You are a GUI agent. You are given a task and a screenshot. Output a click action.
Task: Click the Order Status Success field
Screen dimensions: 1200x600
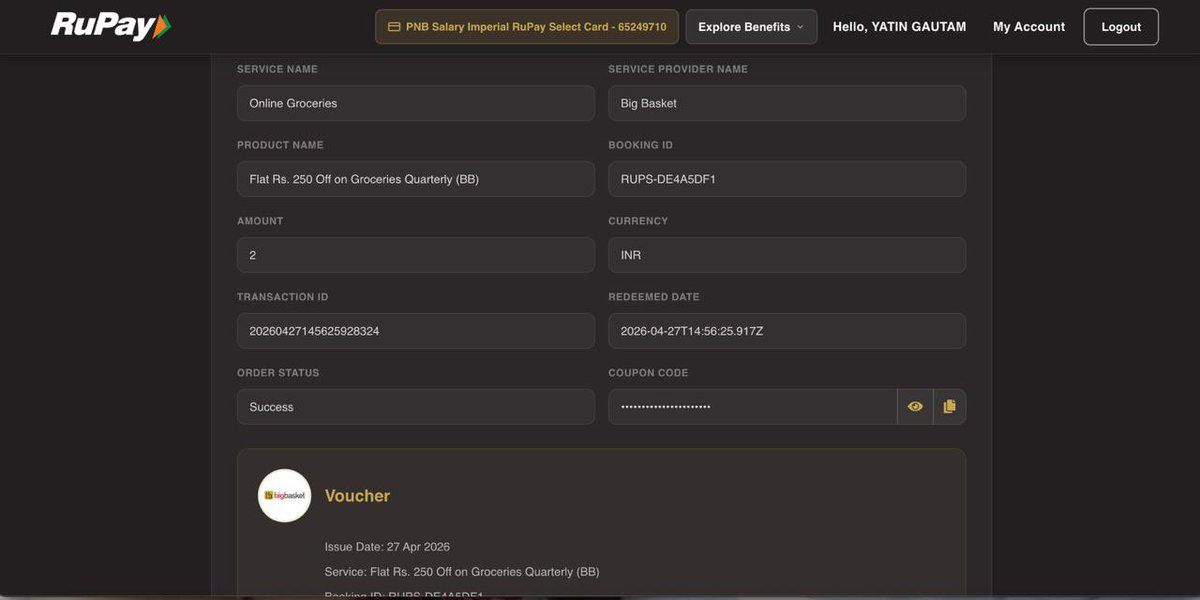coord(416,407)
